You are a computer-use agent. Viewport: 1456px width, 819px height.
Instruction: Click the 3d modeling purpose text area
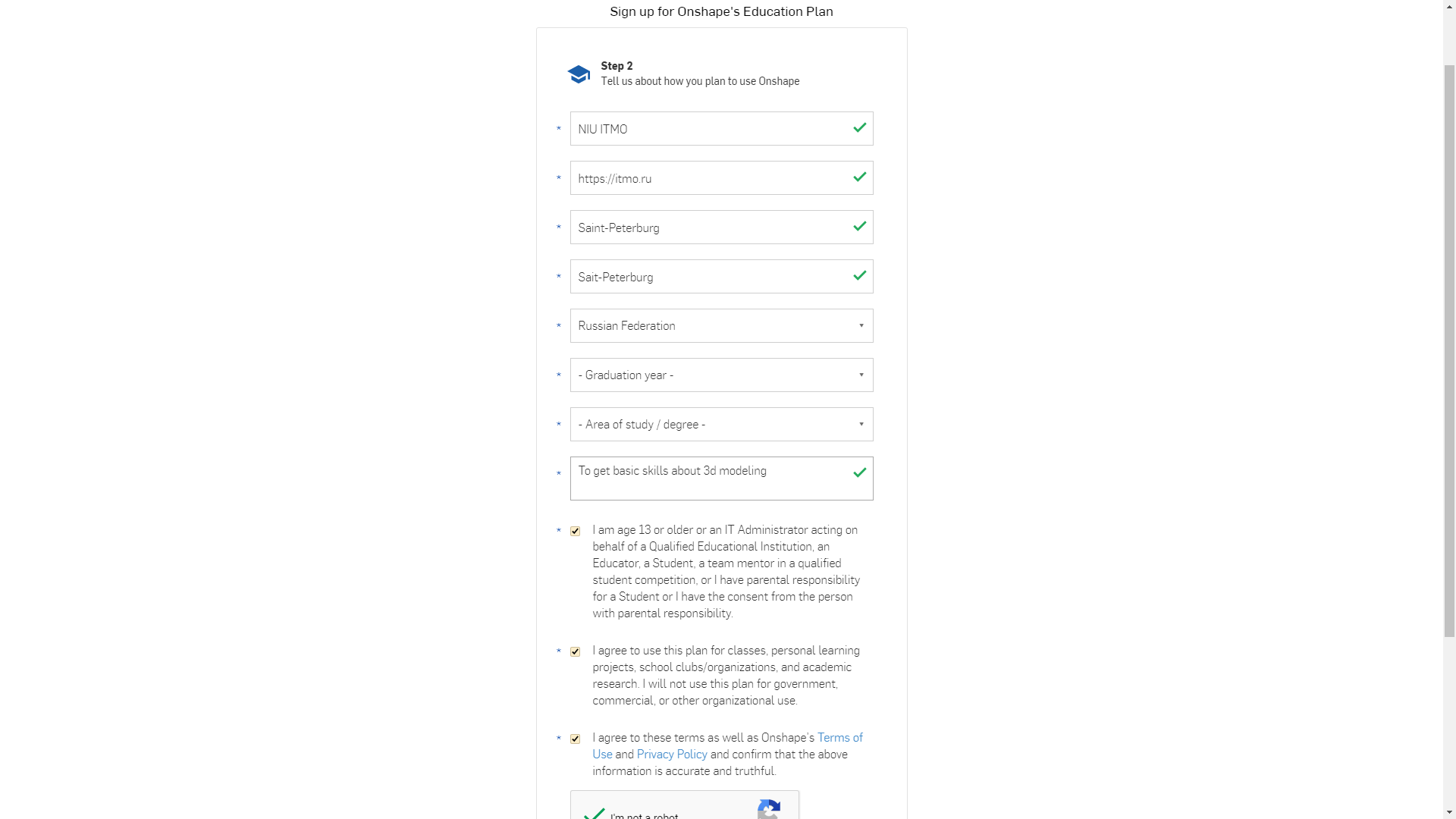click(721, 478)
